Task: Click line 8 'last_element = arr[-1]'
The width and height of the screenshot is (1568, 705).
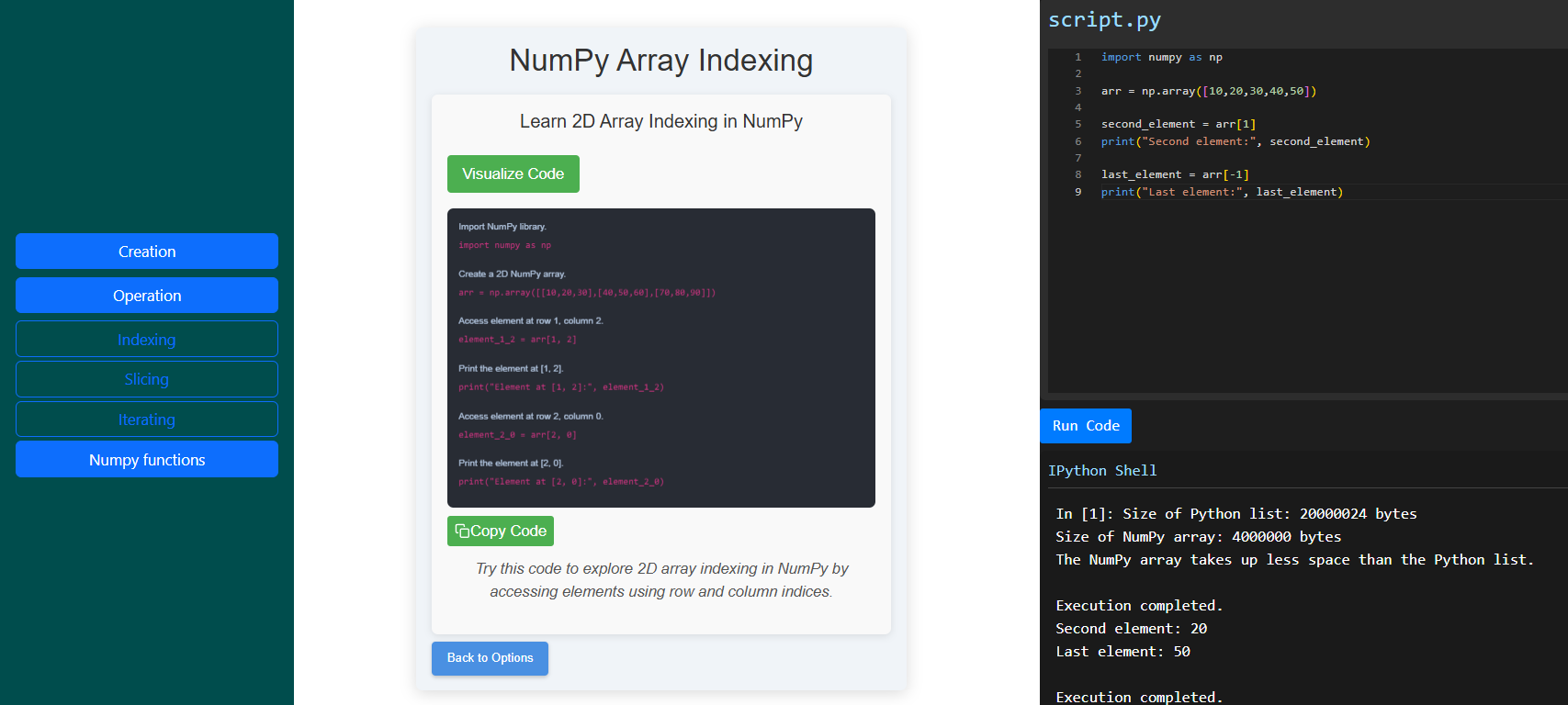Action: (x=1175, y=174)
